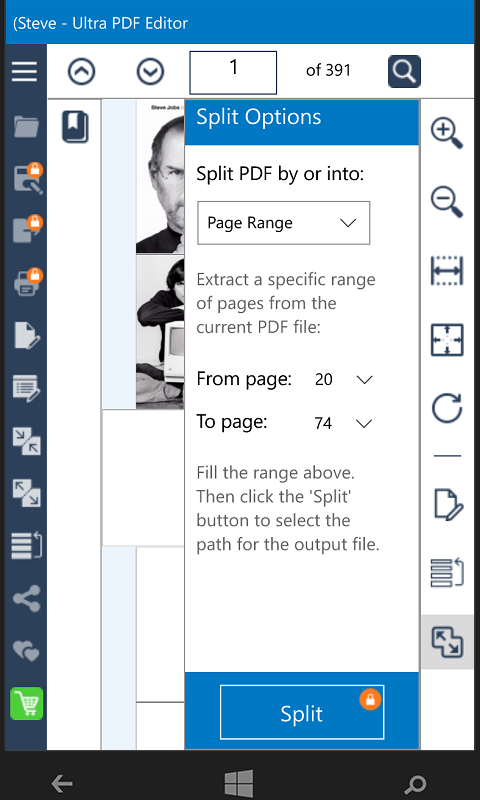Image resolution: width=480 pixels, height=800 pixels.
Task: Open the bookmarks panel icon
Action: [75, 127]
